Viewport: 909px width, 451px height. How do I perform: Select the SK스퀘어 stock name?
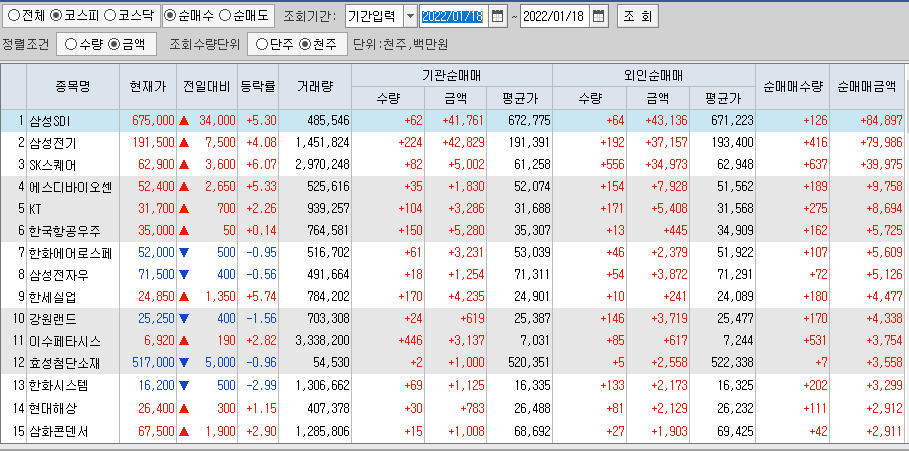pos(52,165)
